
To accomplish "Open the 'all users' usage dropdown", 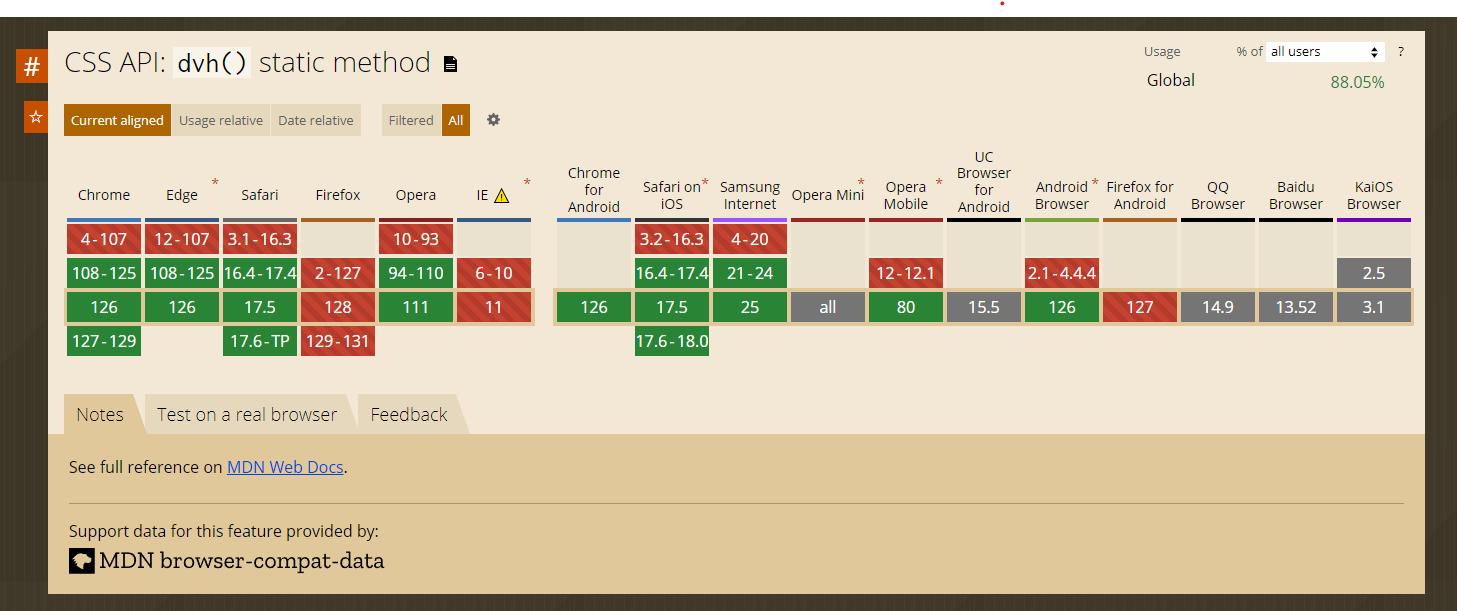I will [1324, 51].
